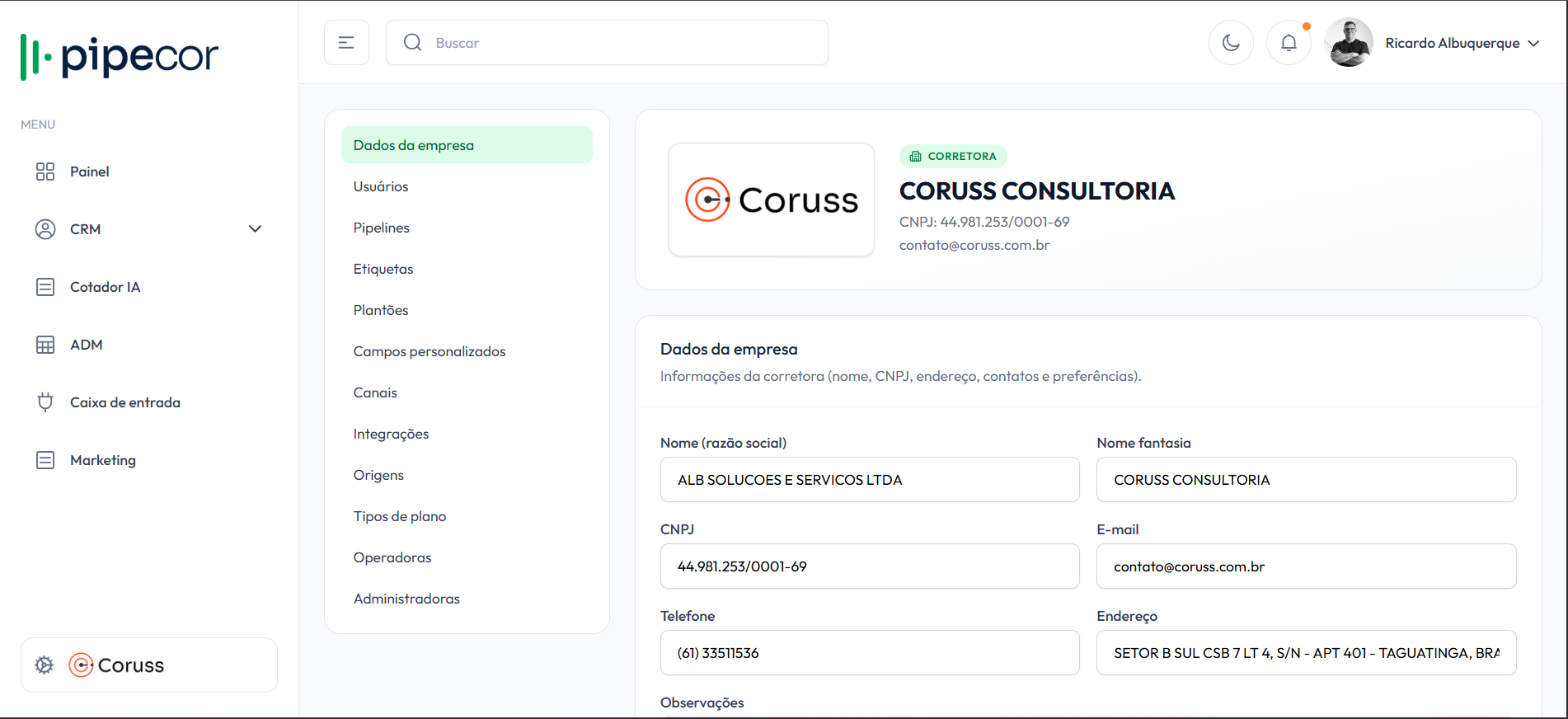Click the header CNPJ: 44.981.253/0001-69 text
Image resolution: width=1568 pixels, height=719 pixels.
coord(984,222)
